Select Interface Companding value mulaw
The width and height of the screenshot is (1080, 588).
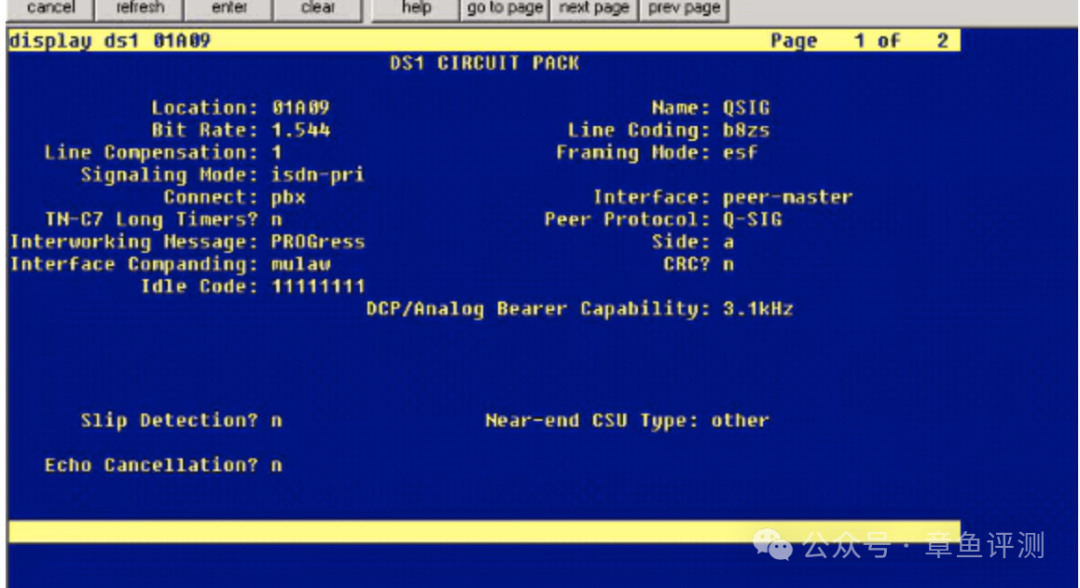click(301, 264)
